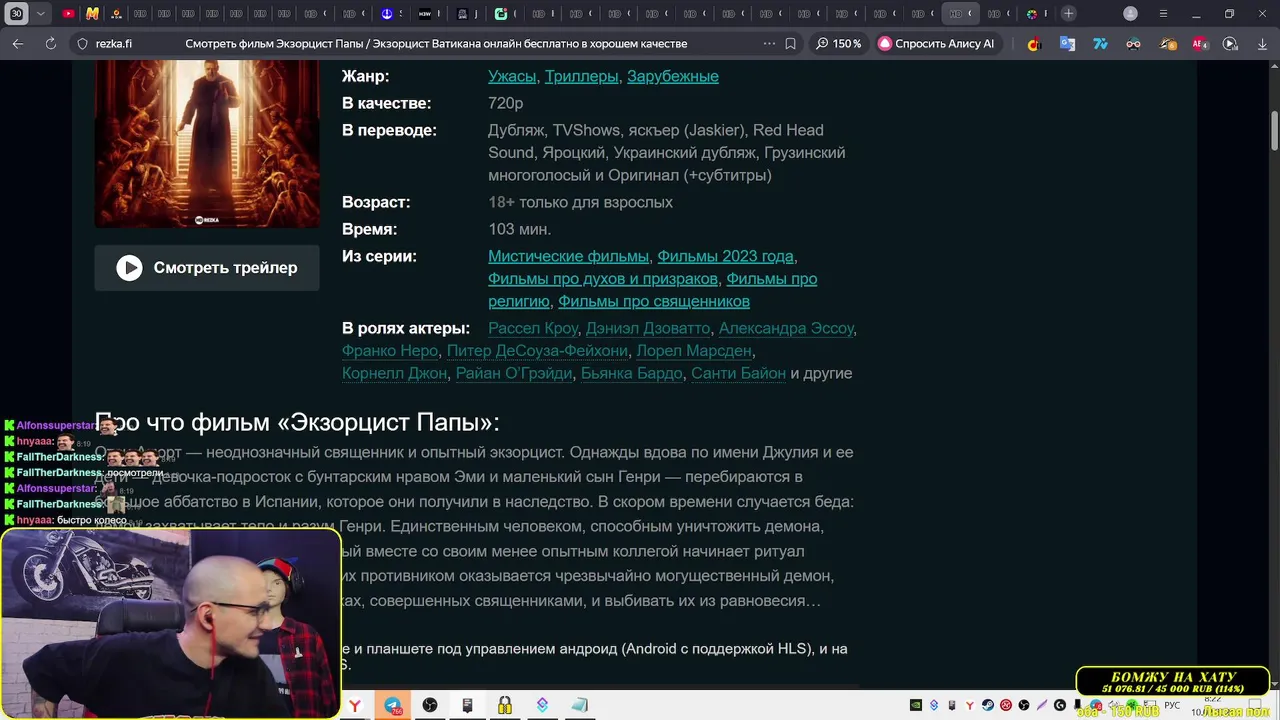Open Yandex Browser from the taskbar
The width and height of the screenshot is (1280, 720).
pos(355,706)
